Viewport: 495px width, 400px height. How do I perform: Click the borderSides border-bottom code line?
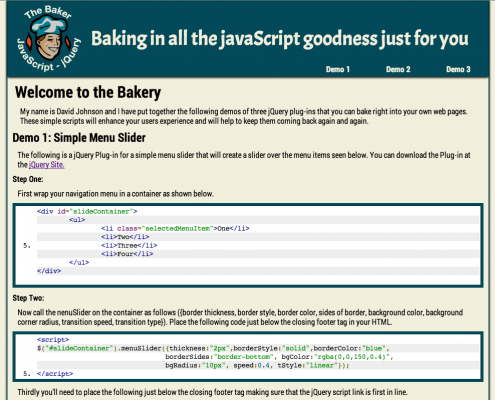(279, 357)
